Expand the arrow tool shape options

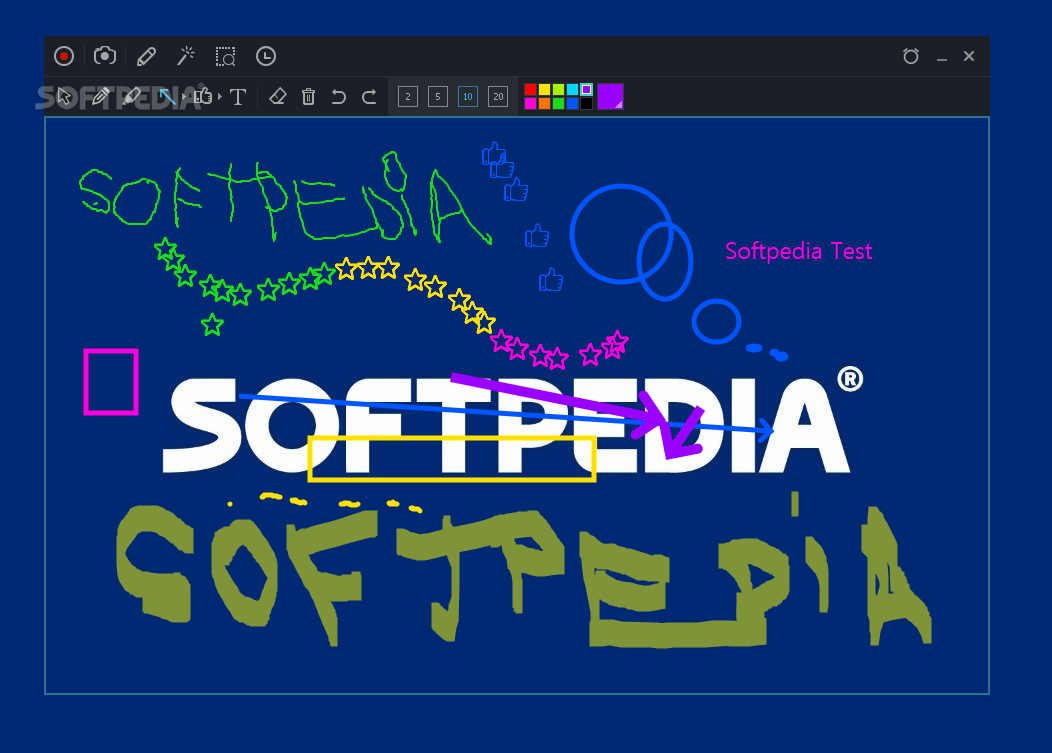184,97
